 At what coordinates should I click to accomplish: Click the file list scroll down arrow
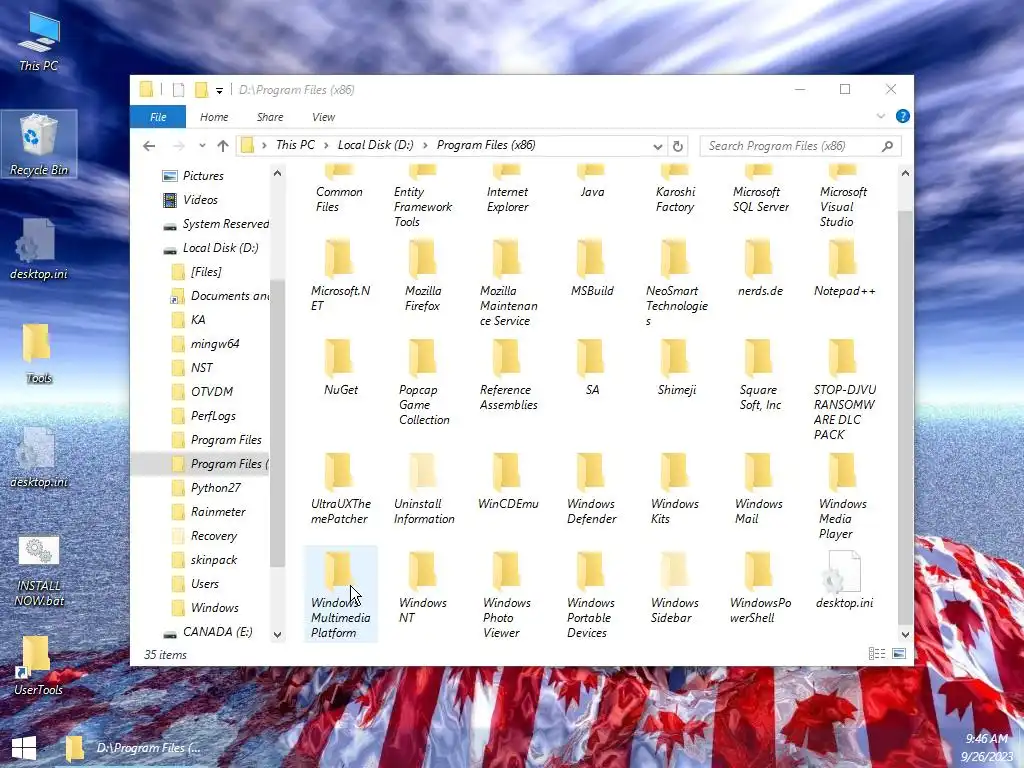(905, 634)
